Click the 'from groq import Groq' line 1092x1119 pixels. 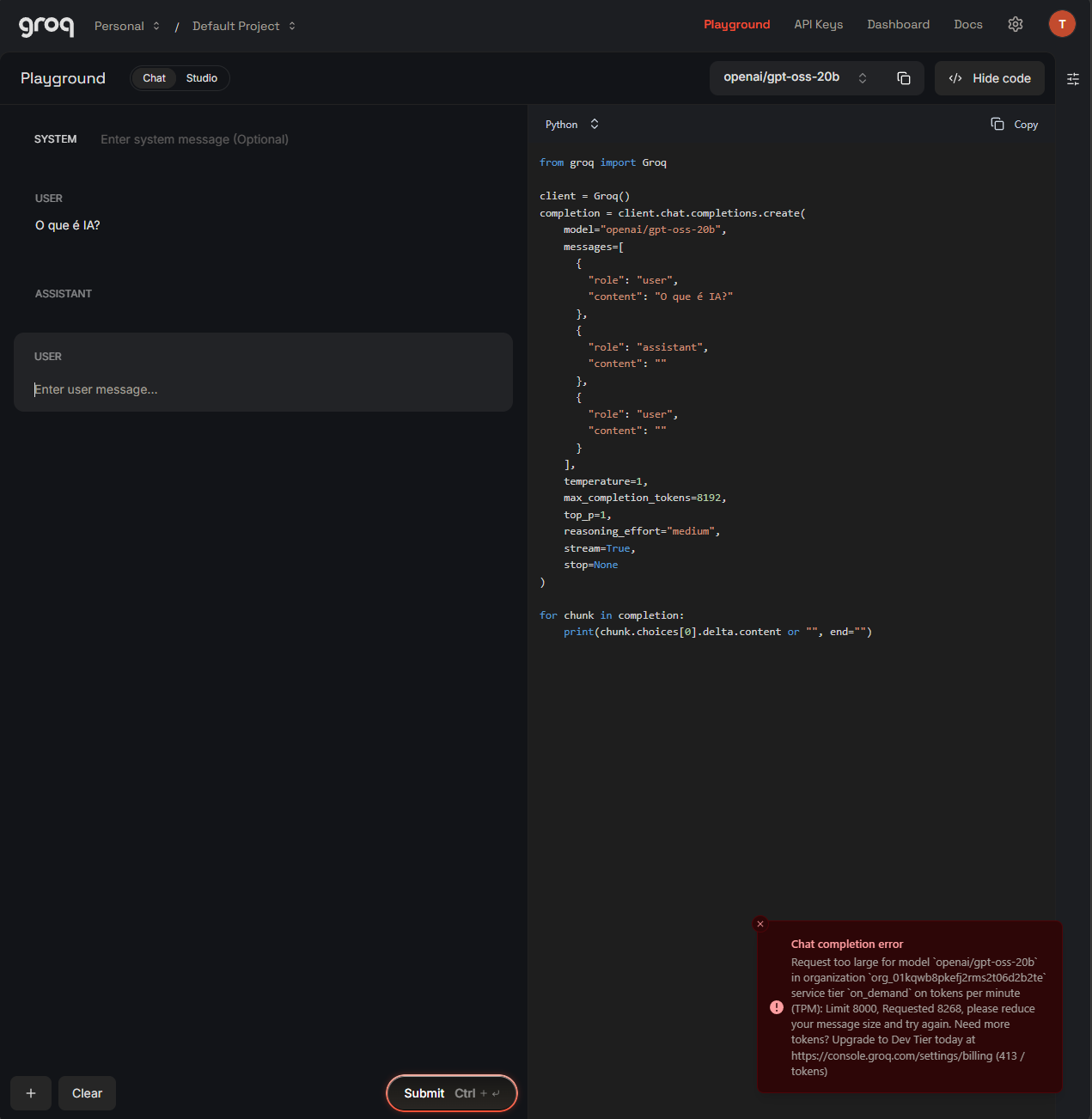pyautogui.click(x=603, y=162)
